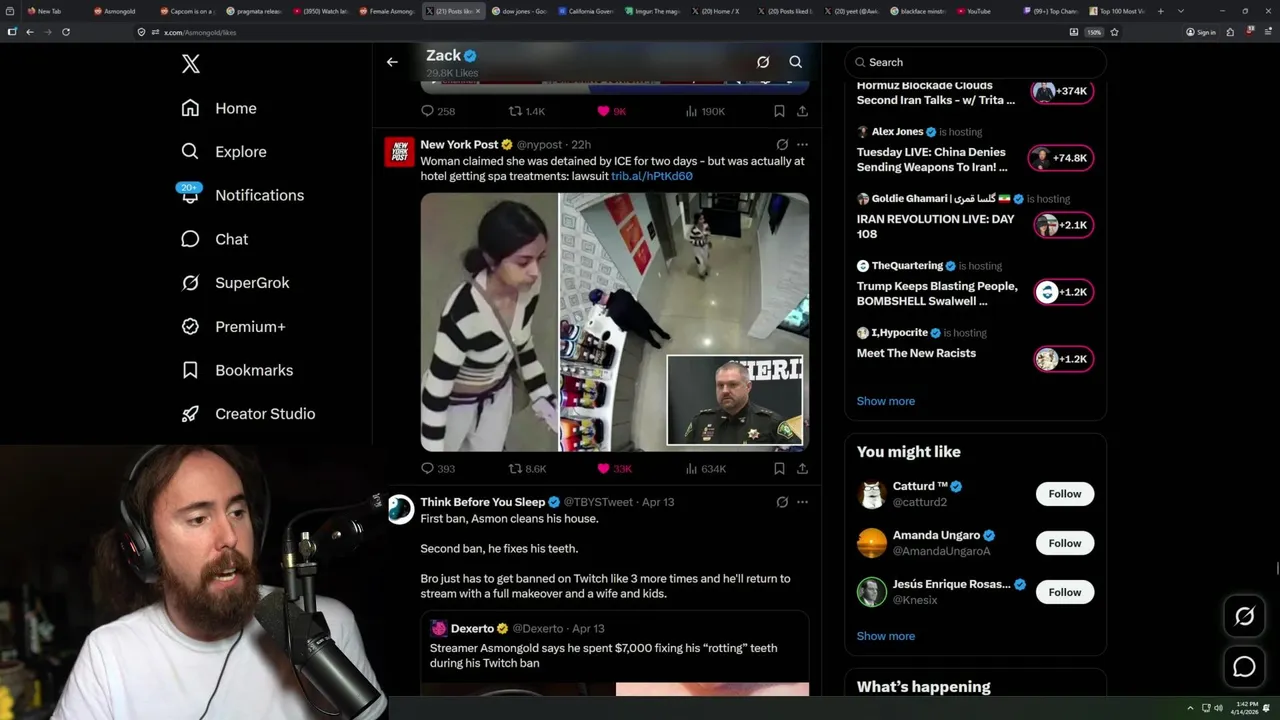Click the back arrow beside Zack
The height and width of the screenshot is (720, 1280).
click(x=392, y=62)
